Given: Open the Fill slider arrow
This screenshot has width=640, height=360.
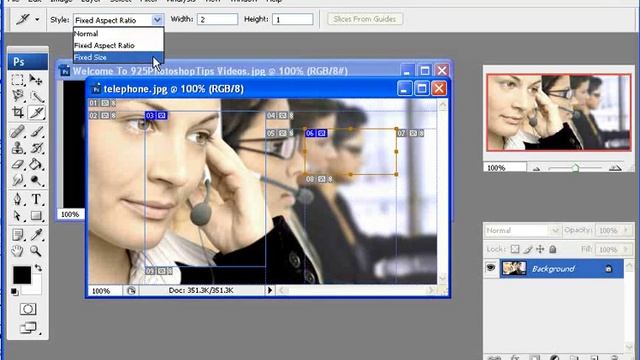Looking at the screenshot, I should coord(626,249).
